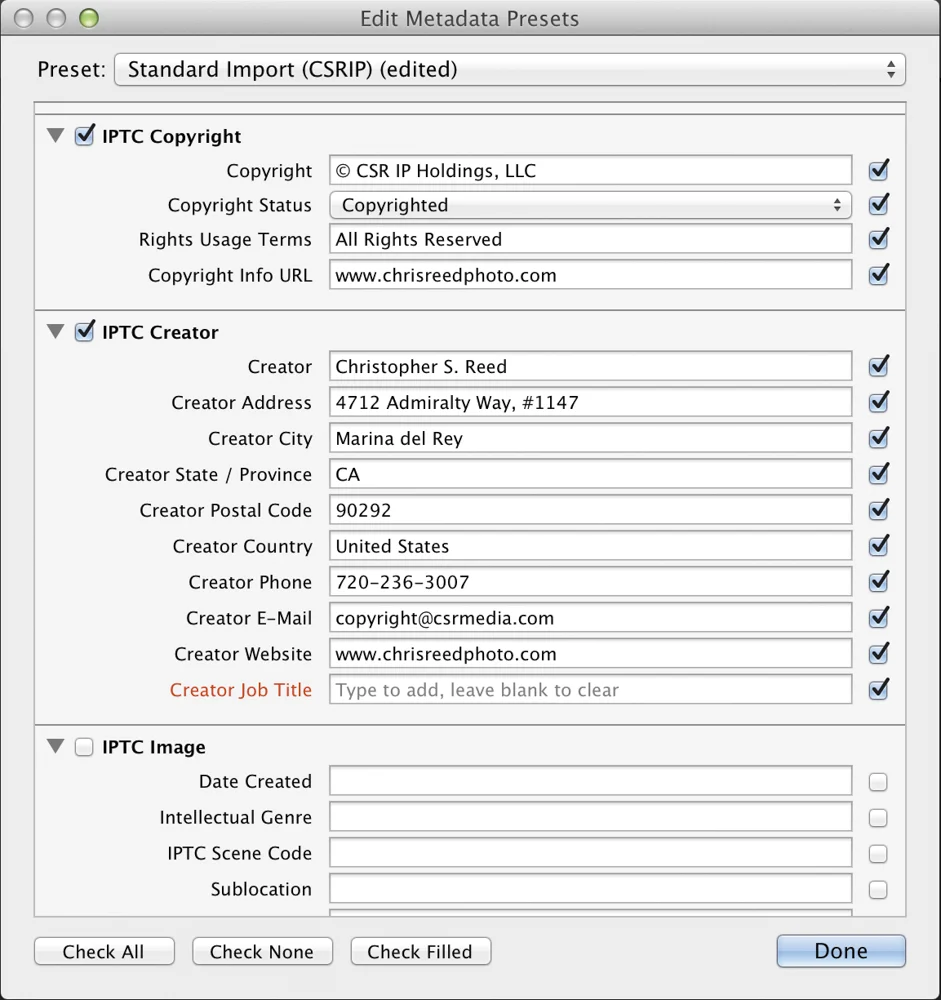Enable the IPTC Image section checkbox

click(84, 747)
